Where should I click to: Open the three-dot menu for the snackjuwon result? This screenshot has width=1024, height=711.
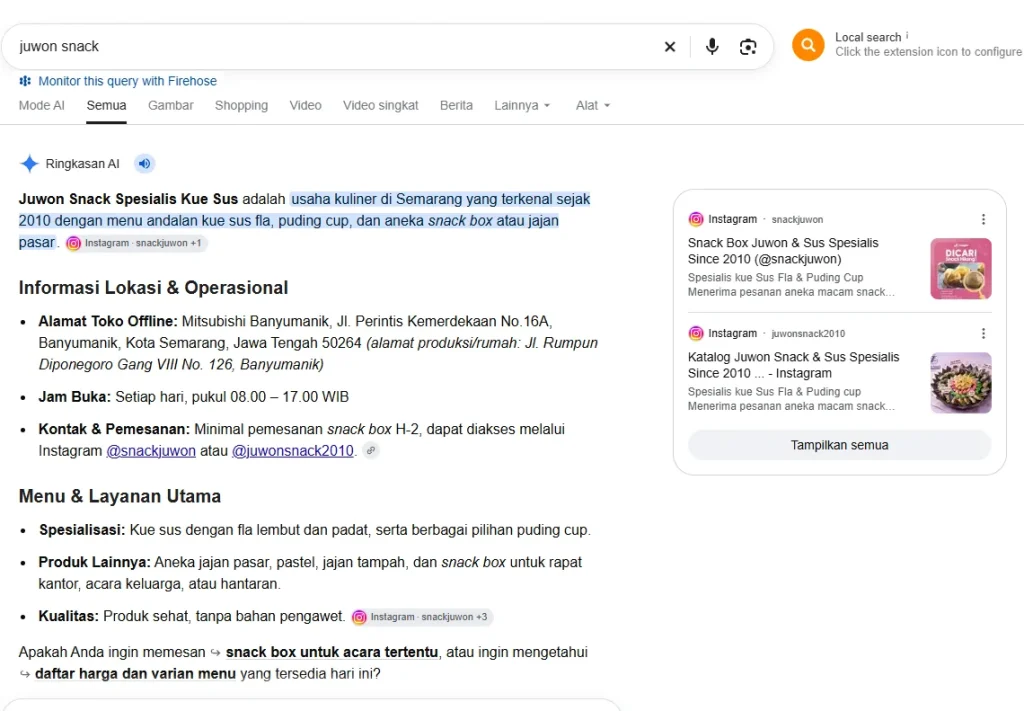pos(983,219)
